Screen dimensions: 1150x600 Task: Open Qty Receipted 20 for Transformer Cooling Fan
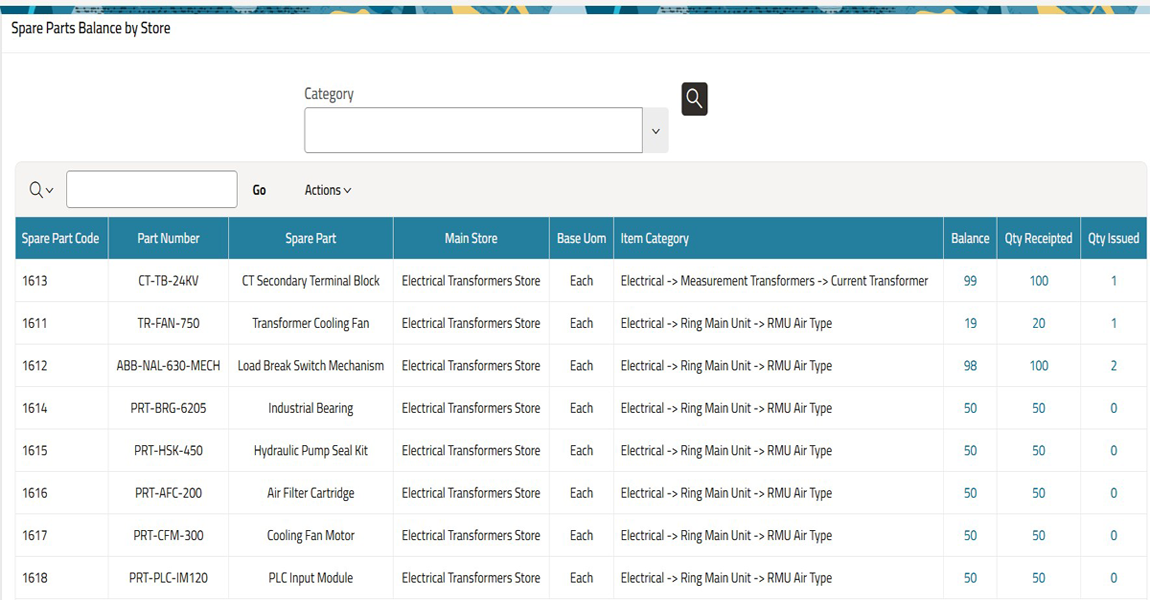(1039, 324)
